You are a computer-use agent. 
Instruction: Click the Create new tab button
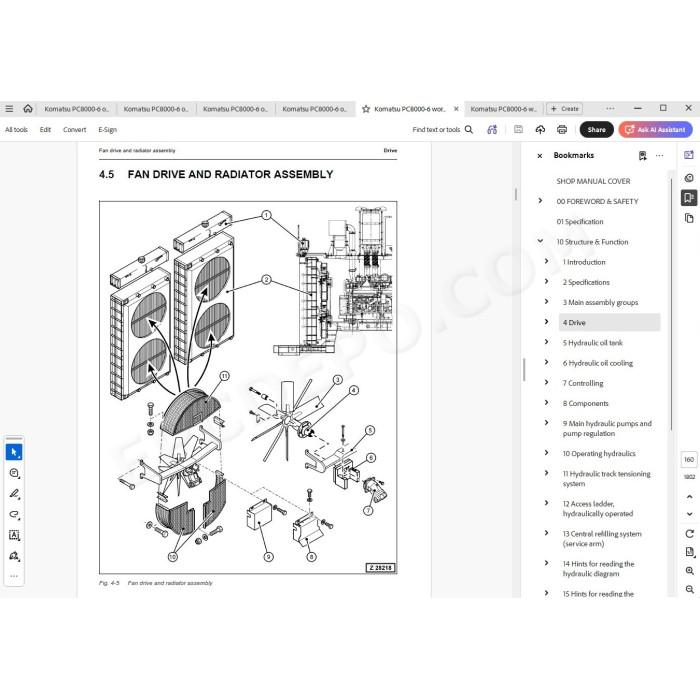[565, 108]
